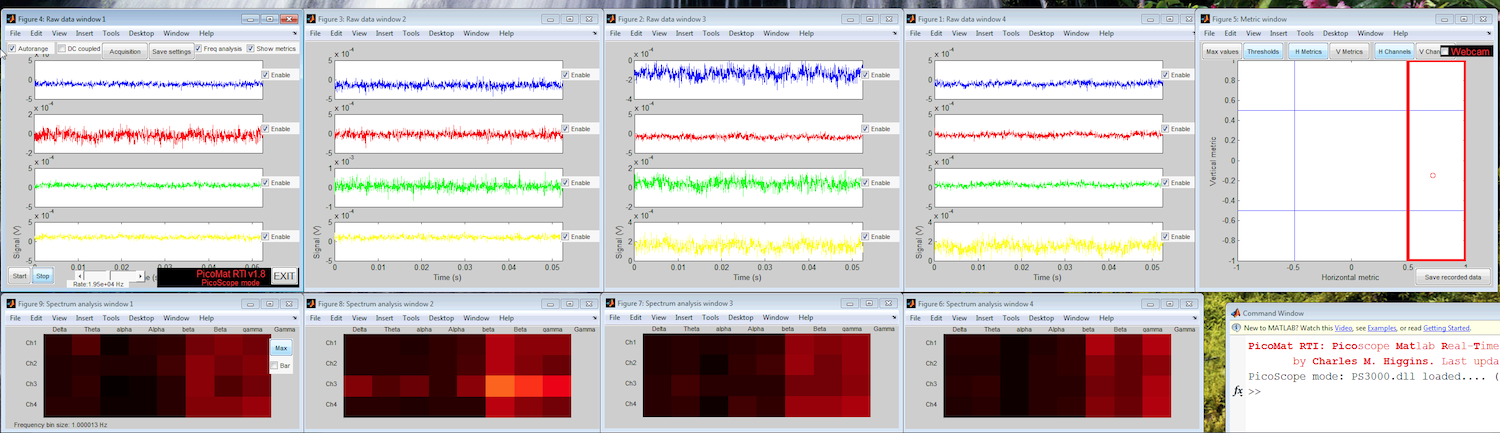Click the fx function browser icon
1500x433 pixels.
point(1238,392)
